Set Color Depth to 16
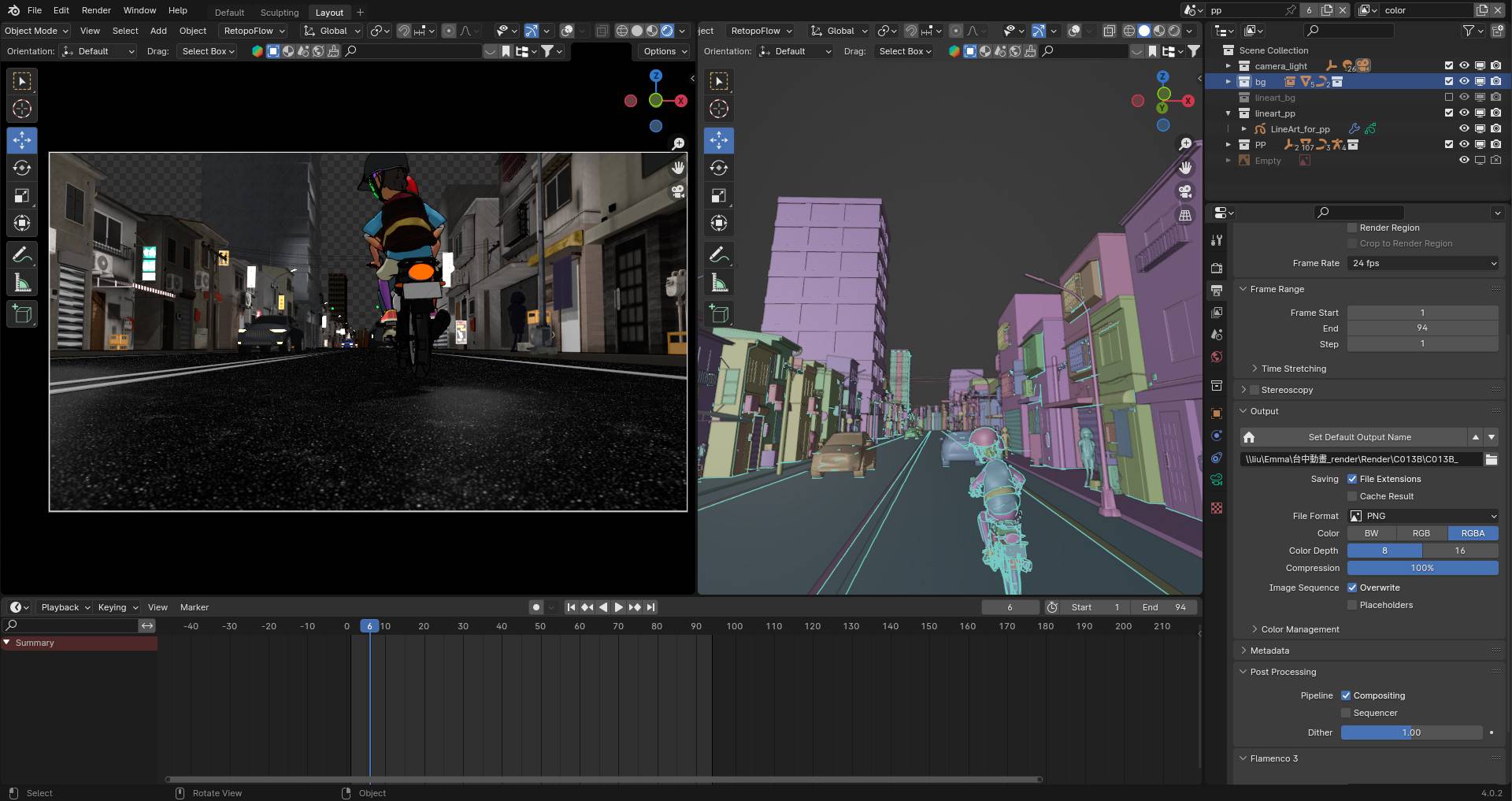The width and height of the screenshot is (1512, 801). click(1459, 551)
